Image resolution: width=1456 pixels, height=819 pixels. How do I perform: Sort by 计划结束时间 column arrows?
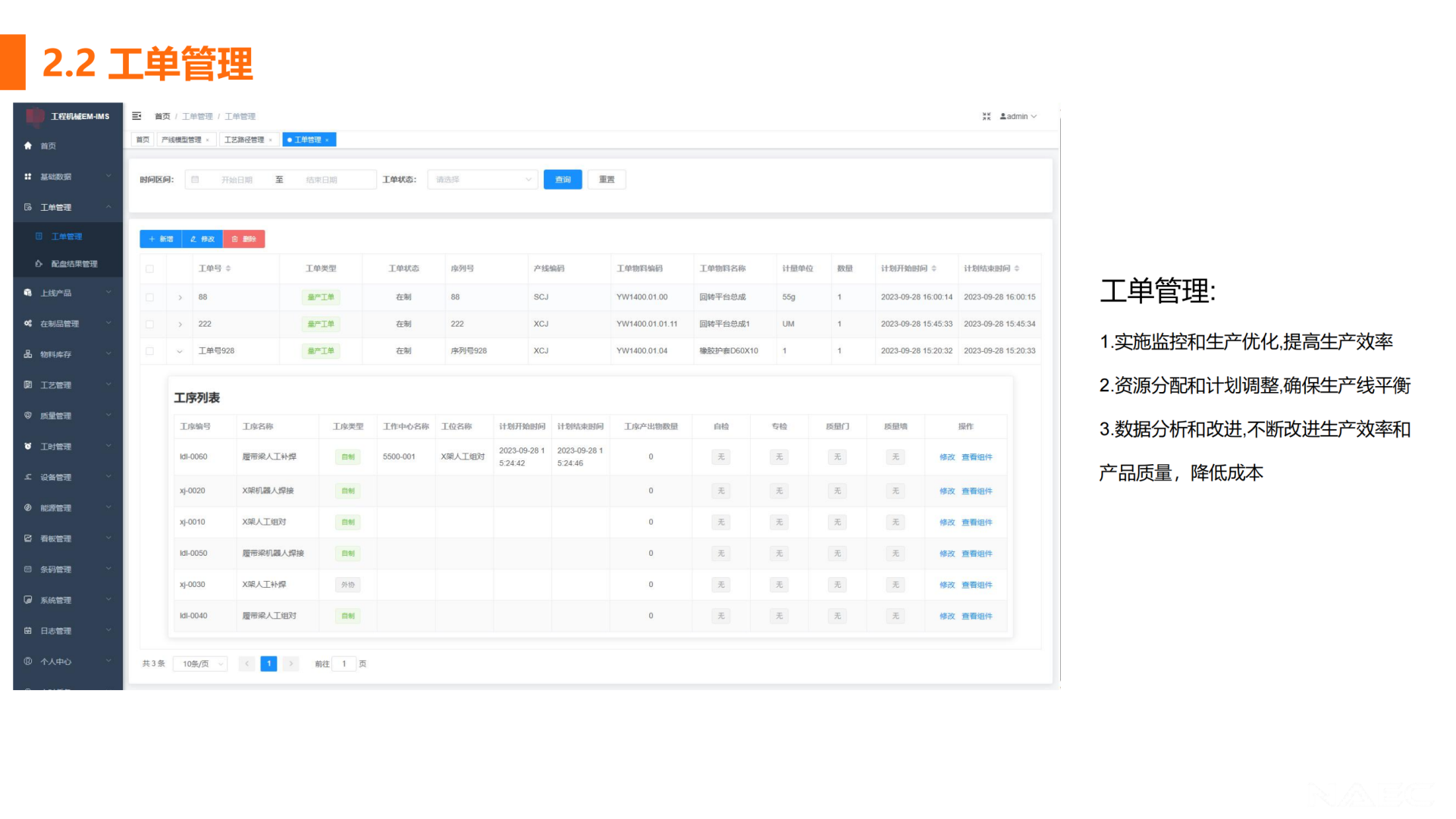[1017, 268]
